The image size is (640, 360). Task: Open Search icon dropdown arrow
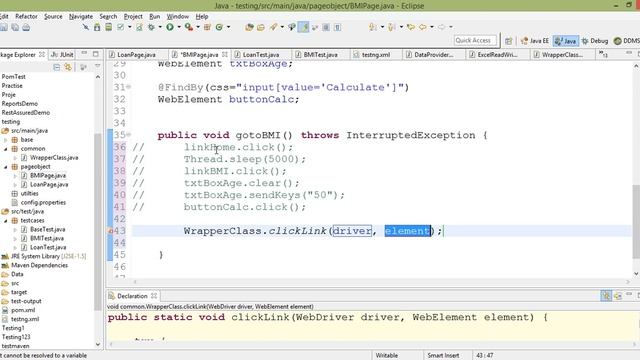point(282,27)
